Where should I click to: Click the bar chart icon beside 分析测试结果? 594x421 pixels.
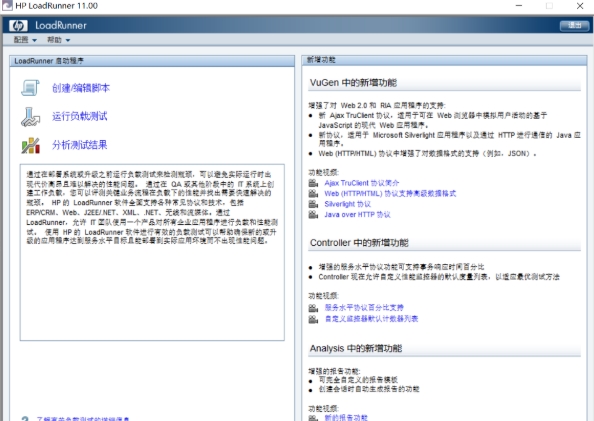[31, 145]
